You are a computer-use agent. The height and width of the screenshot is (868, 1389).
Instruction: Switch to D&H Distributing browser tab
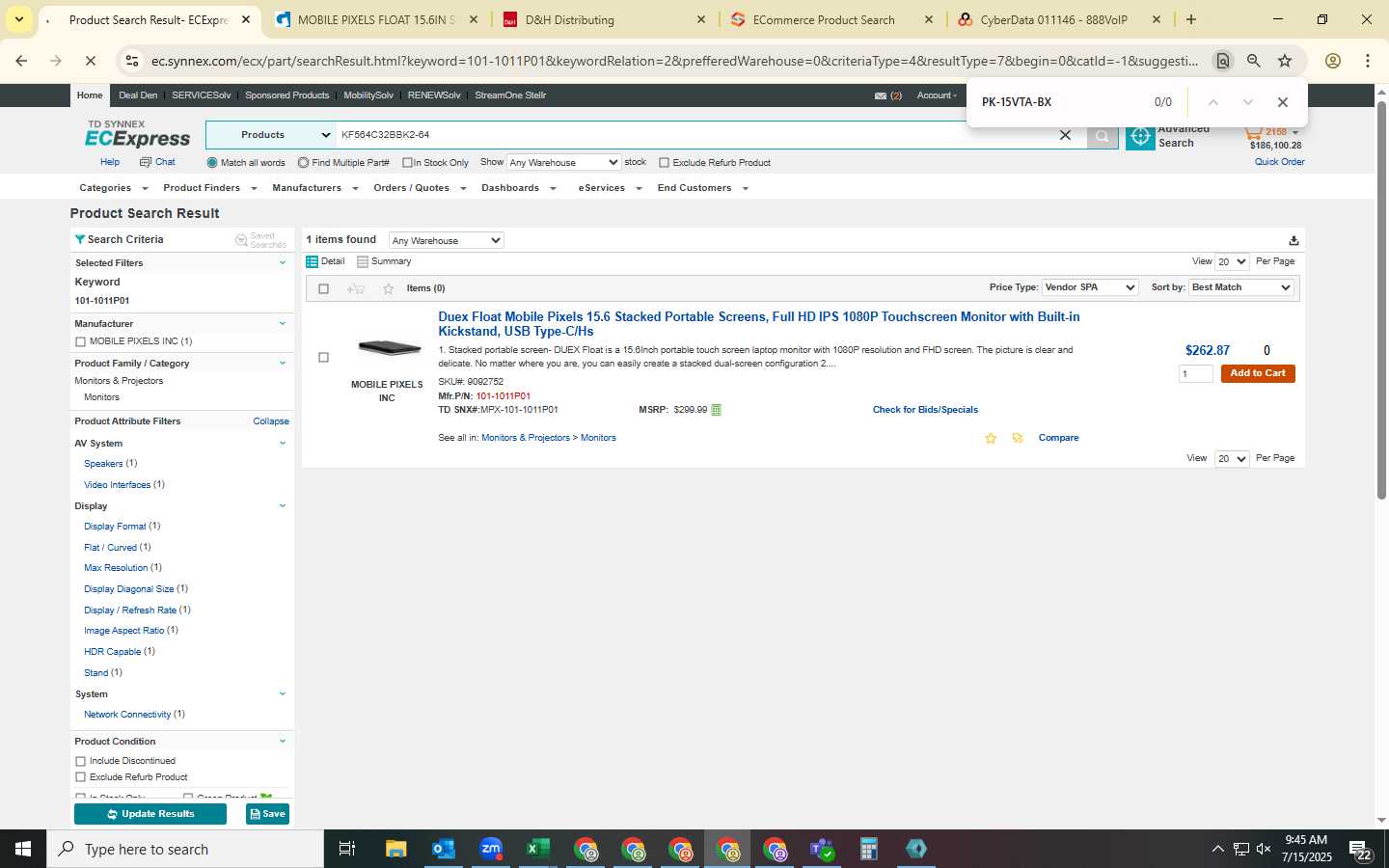click(x=605, y=19)
